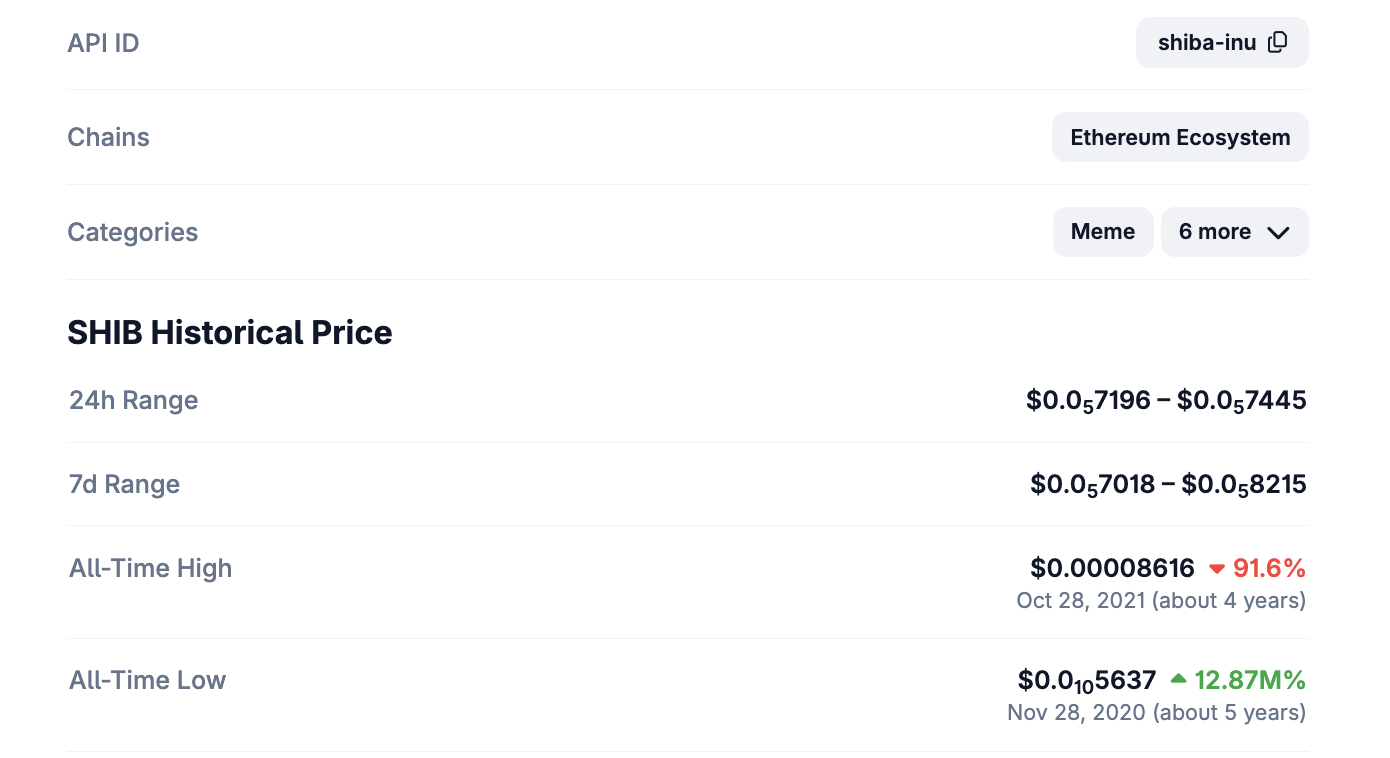The height and width of the screenshot is (758, 1390).
Task: Click the chevron icon in the 6 more button
Action: (1278, 233)
